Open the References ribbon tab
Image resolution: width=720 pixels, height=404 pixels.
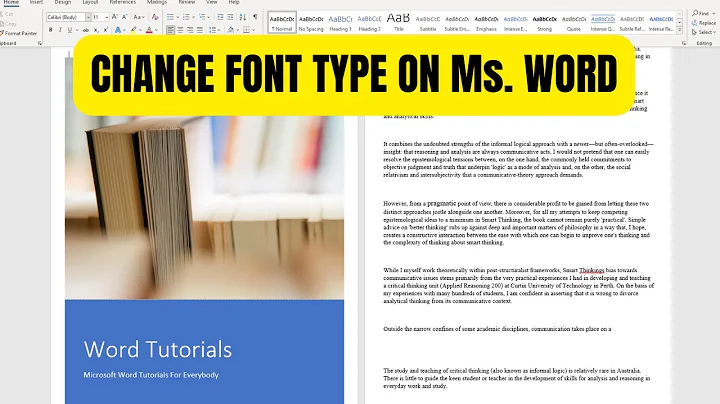123,2
